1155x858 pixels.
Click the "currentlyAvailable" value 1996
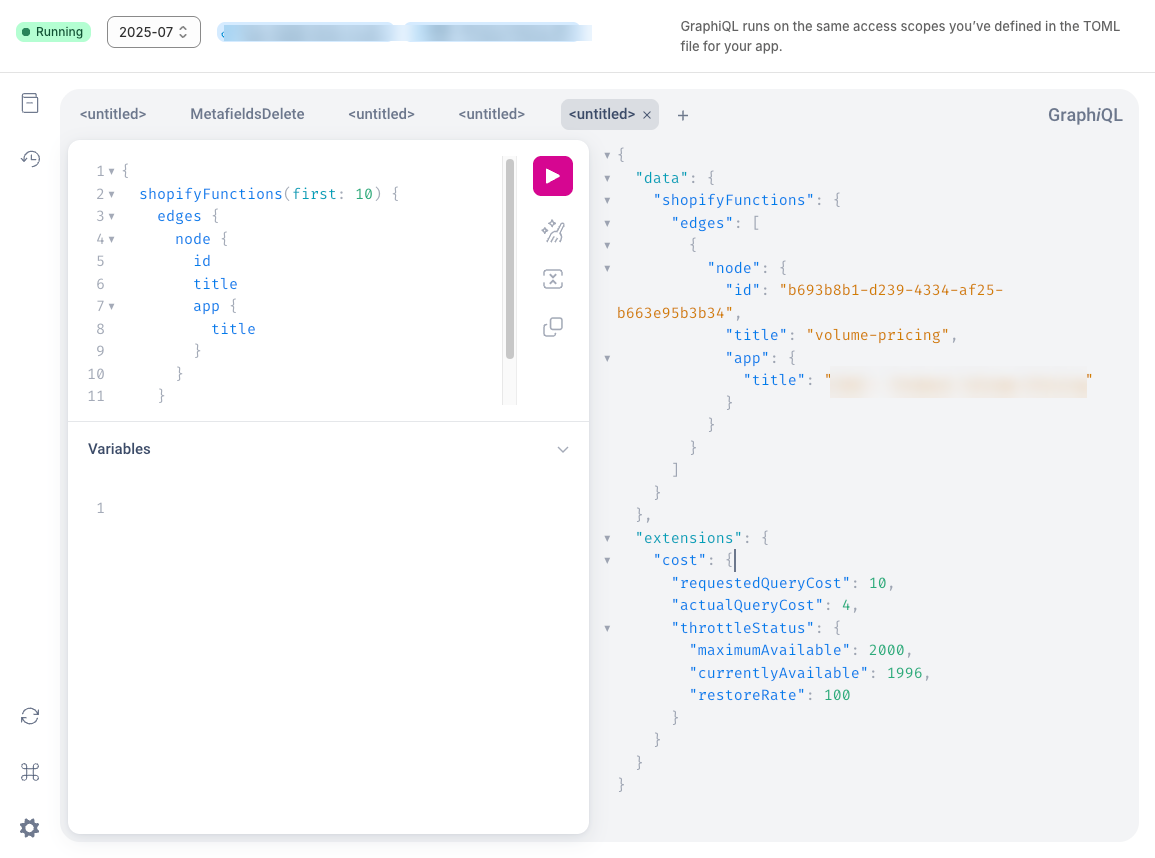(x=905, y=673)
